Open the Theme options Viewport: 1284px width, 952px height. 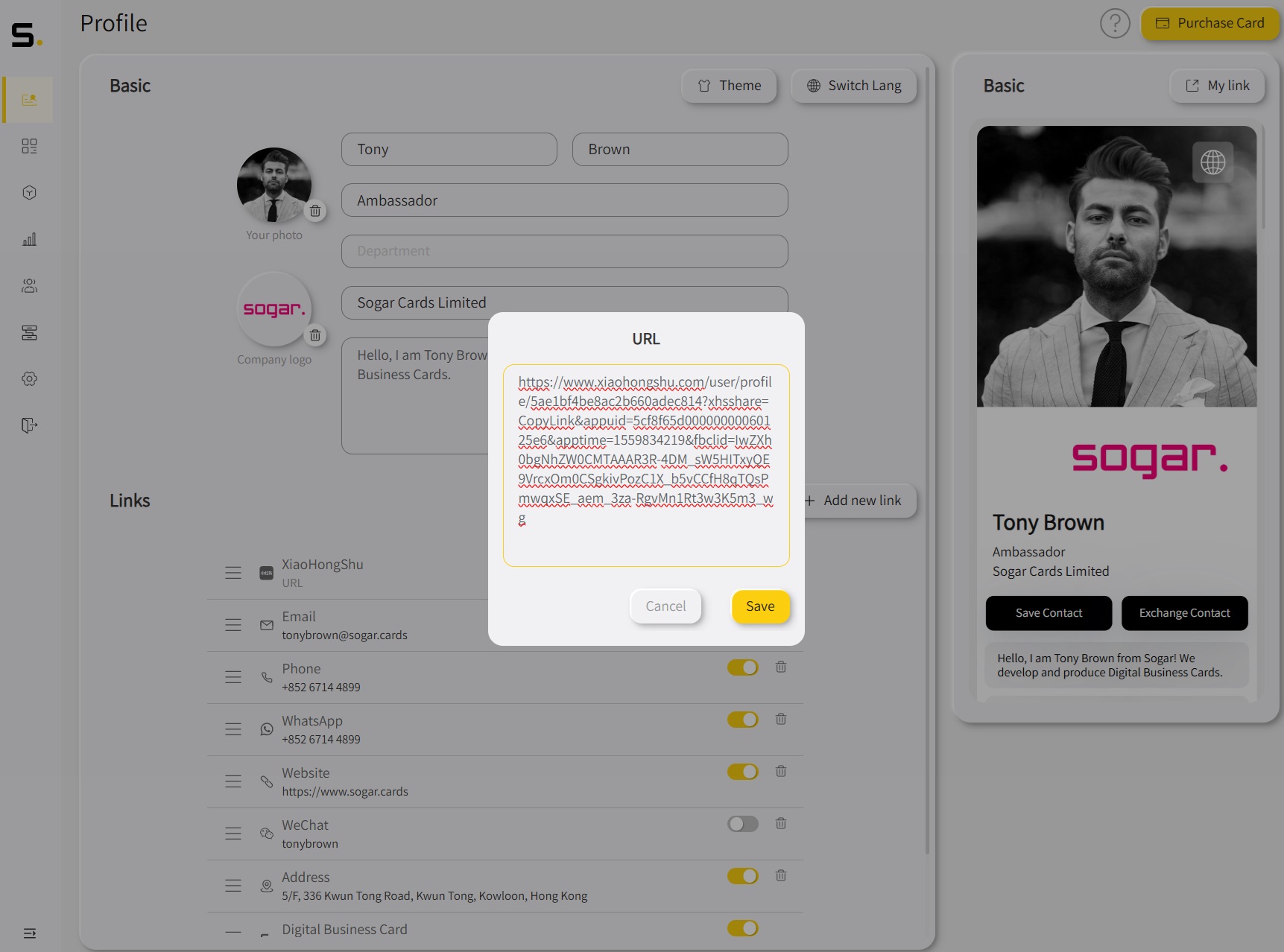[x=729, y=86]
